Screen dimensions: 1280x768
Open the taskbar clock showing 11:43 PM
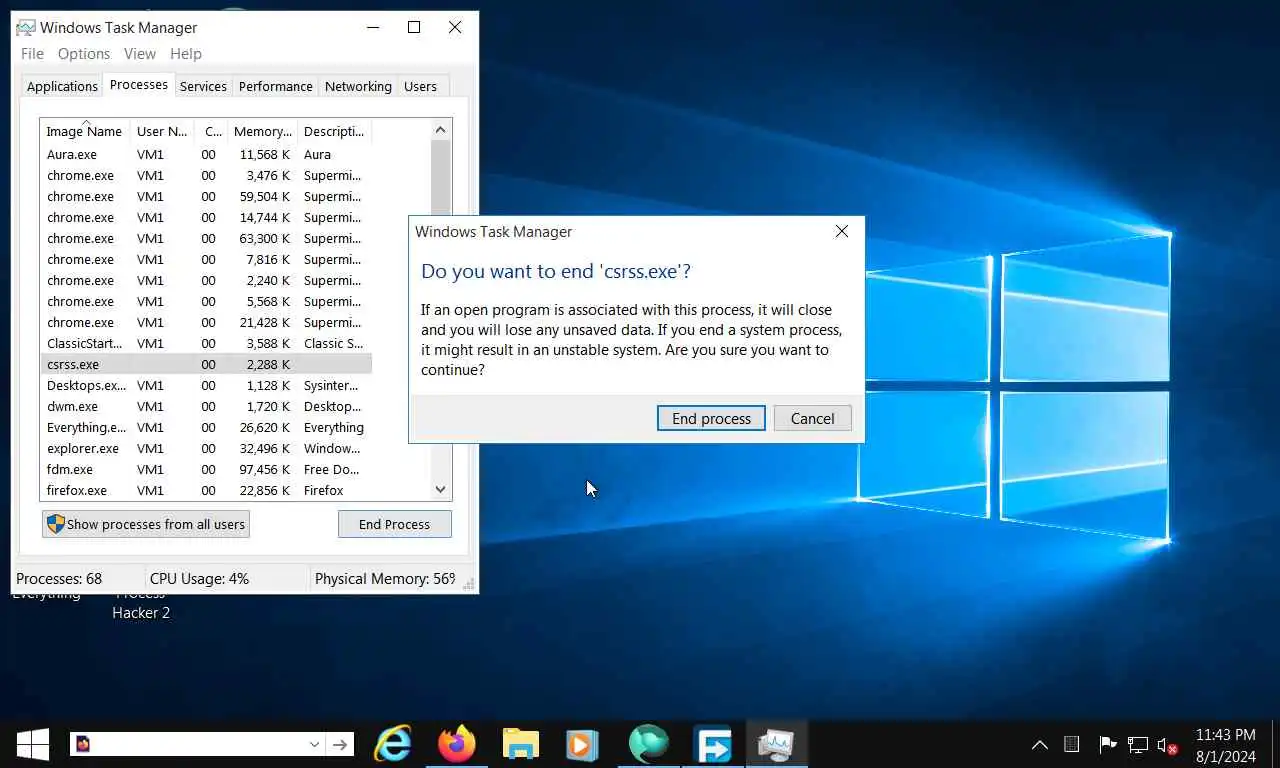click(1225, 745)
